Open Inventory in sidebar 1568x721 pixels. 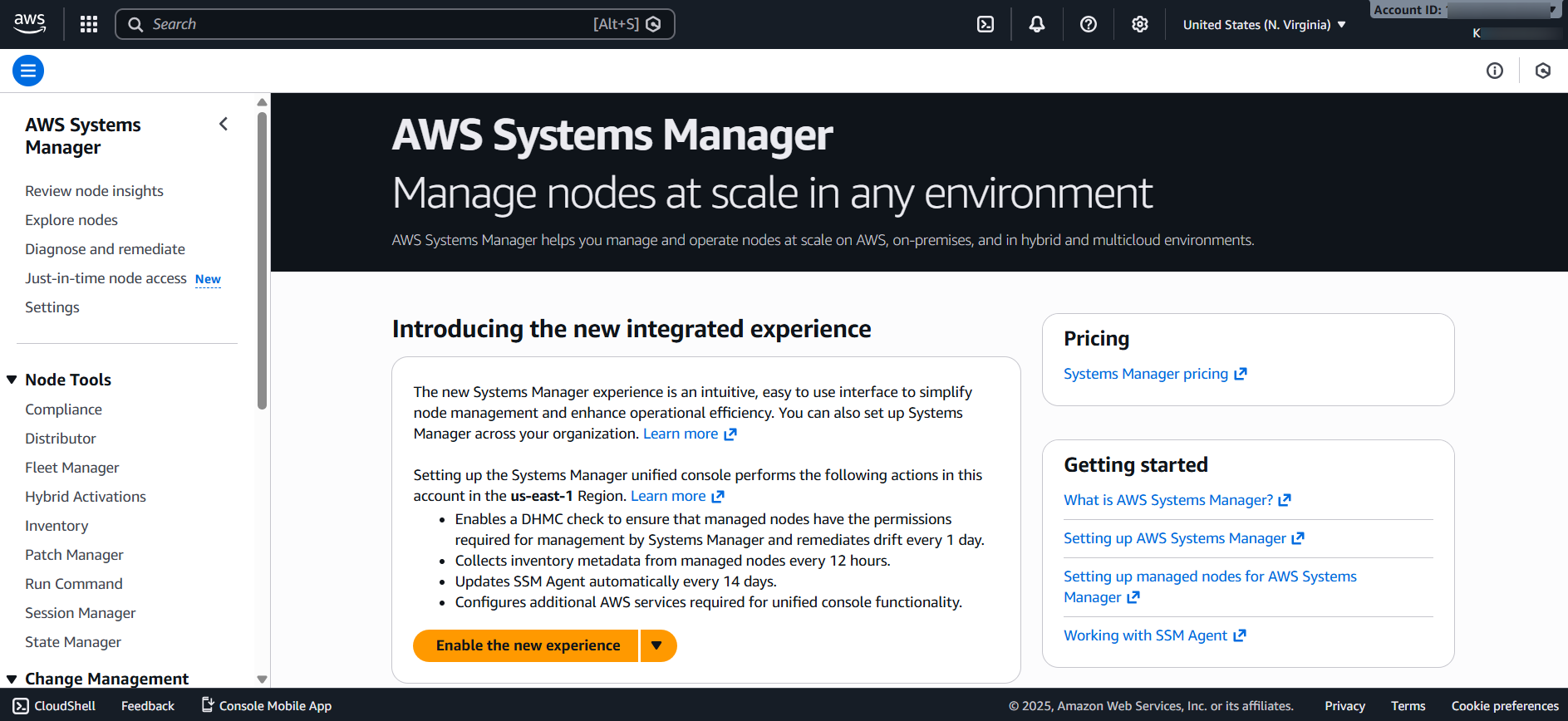tap(57, 526)
